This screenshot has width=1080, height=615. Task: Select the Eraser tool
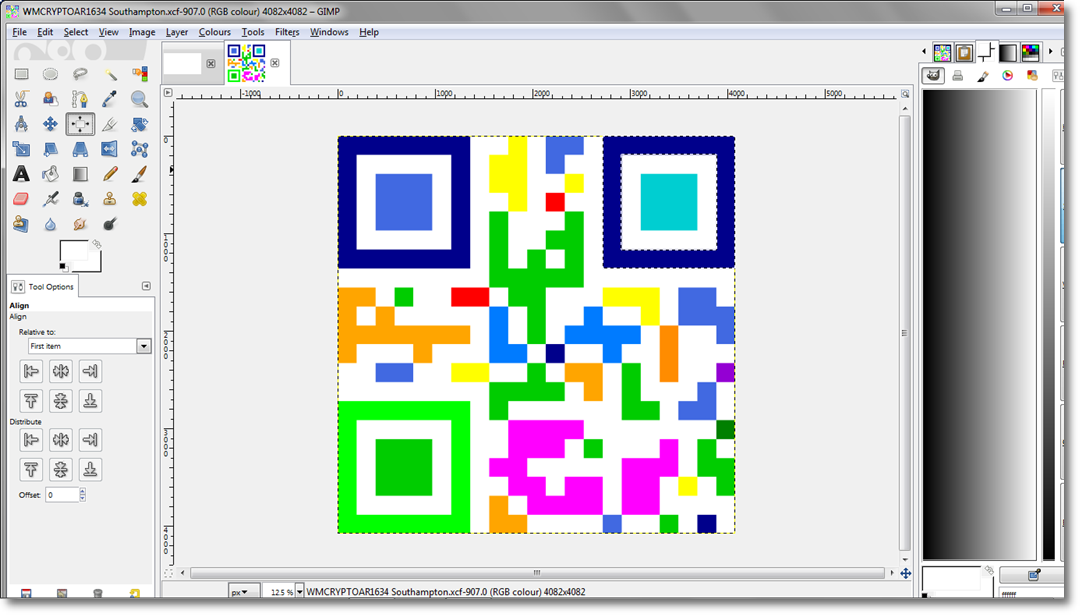click(x=21, y=199)
